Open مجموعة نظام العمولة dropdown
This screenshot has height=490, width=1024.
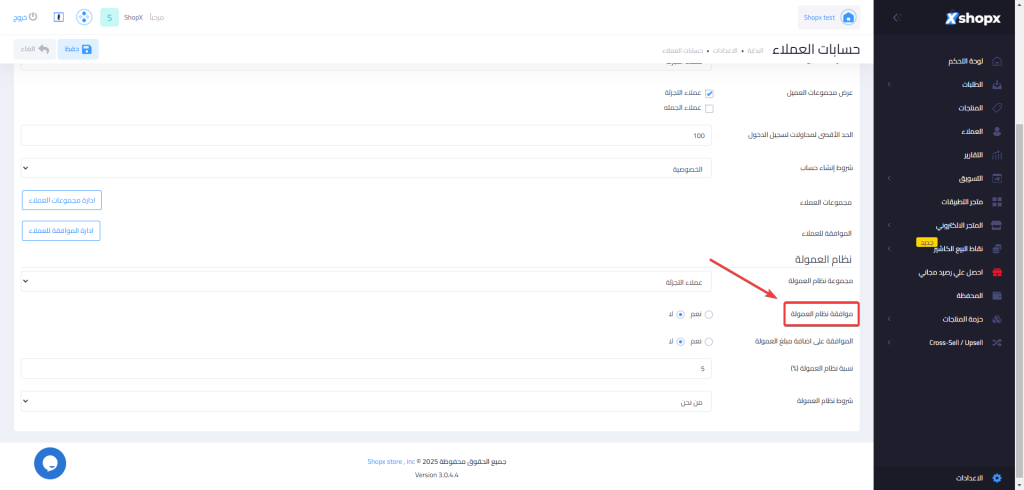(366, 281)
